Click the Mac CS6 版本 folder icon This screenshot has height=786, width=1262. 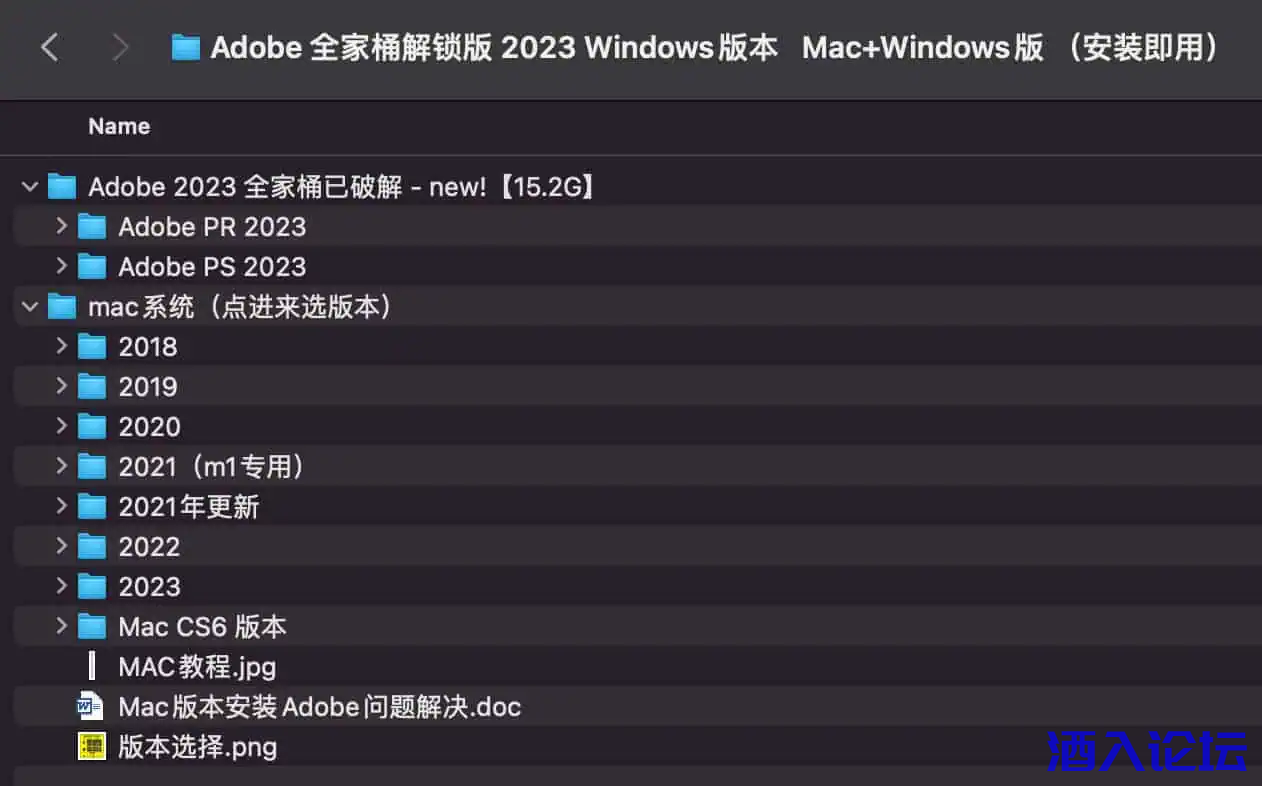(92, 627)
